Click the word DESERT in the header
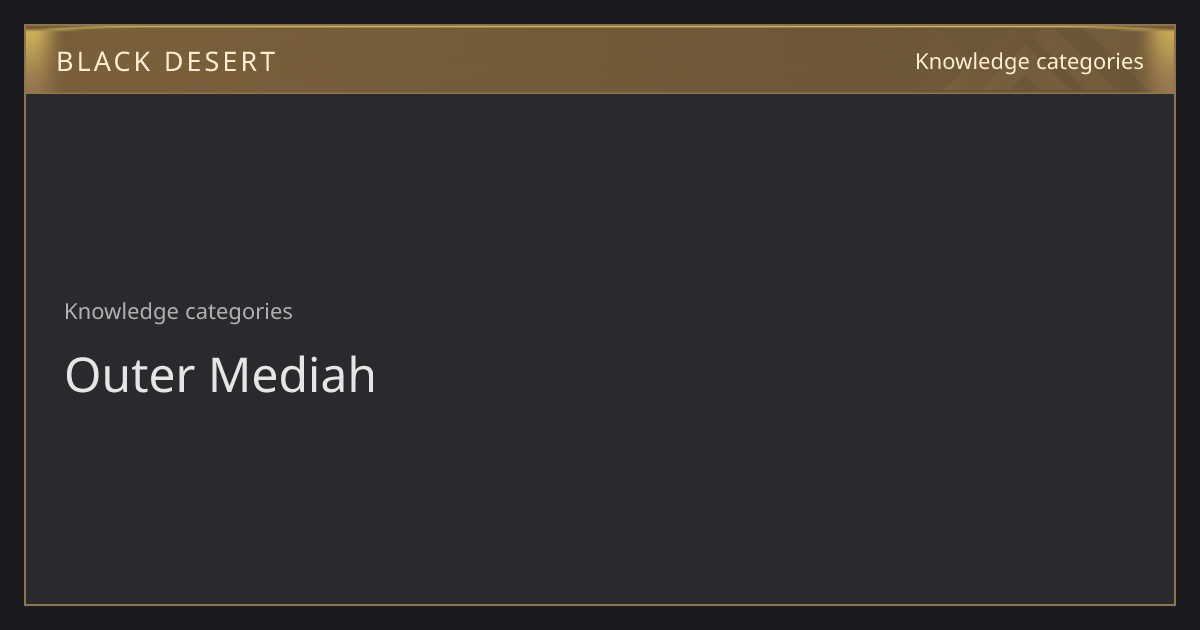Image resolution: width=1200 pixels, height=630 pixels. click(x=220, y=62)
